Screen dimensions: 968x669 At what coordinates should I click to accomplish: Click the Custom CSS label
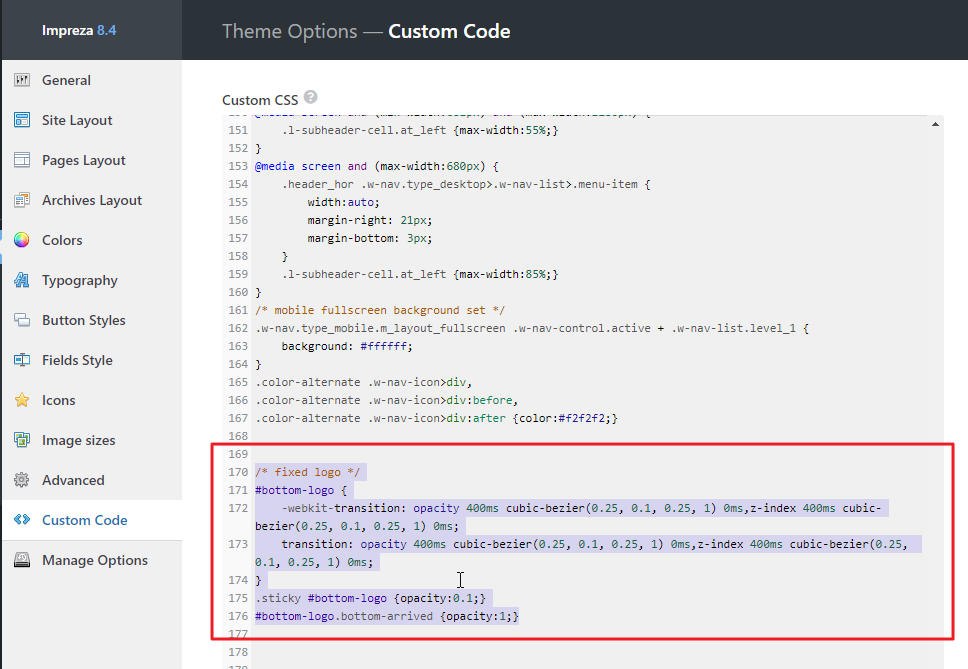260,100
